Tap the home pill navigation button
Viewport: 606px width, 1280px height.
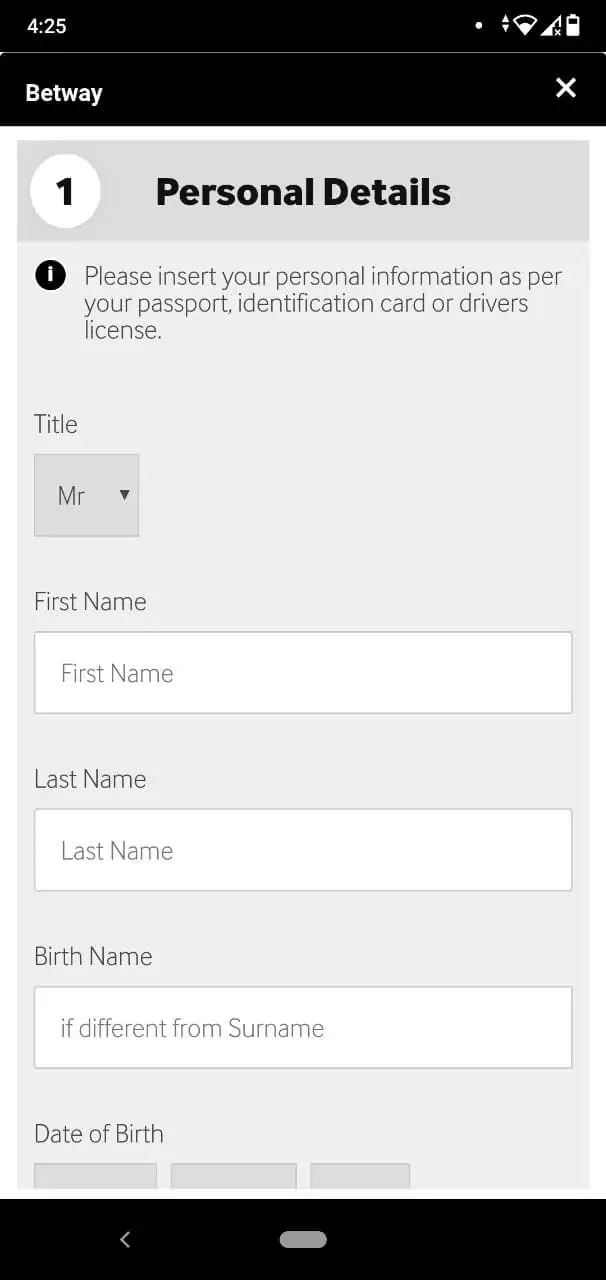point(303,1239)
